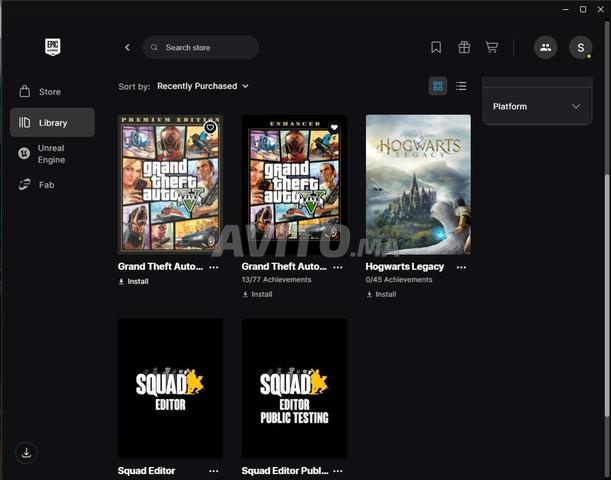Screen dimensions: 611x480
Task: Toggle favorite heart on GTA V Enhanced
Action: 334,127
